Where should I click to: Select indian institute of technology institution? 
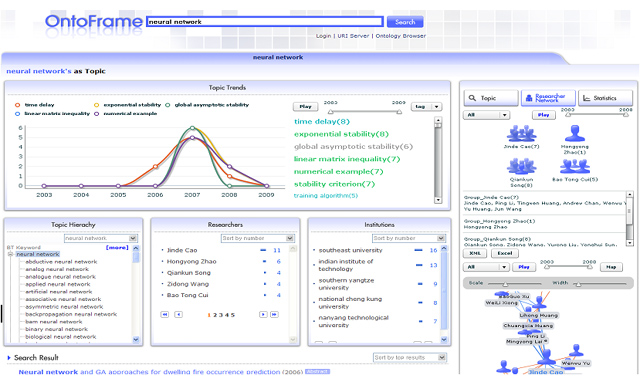[x=346, y=265]
